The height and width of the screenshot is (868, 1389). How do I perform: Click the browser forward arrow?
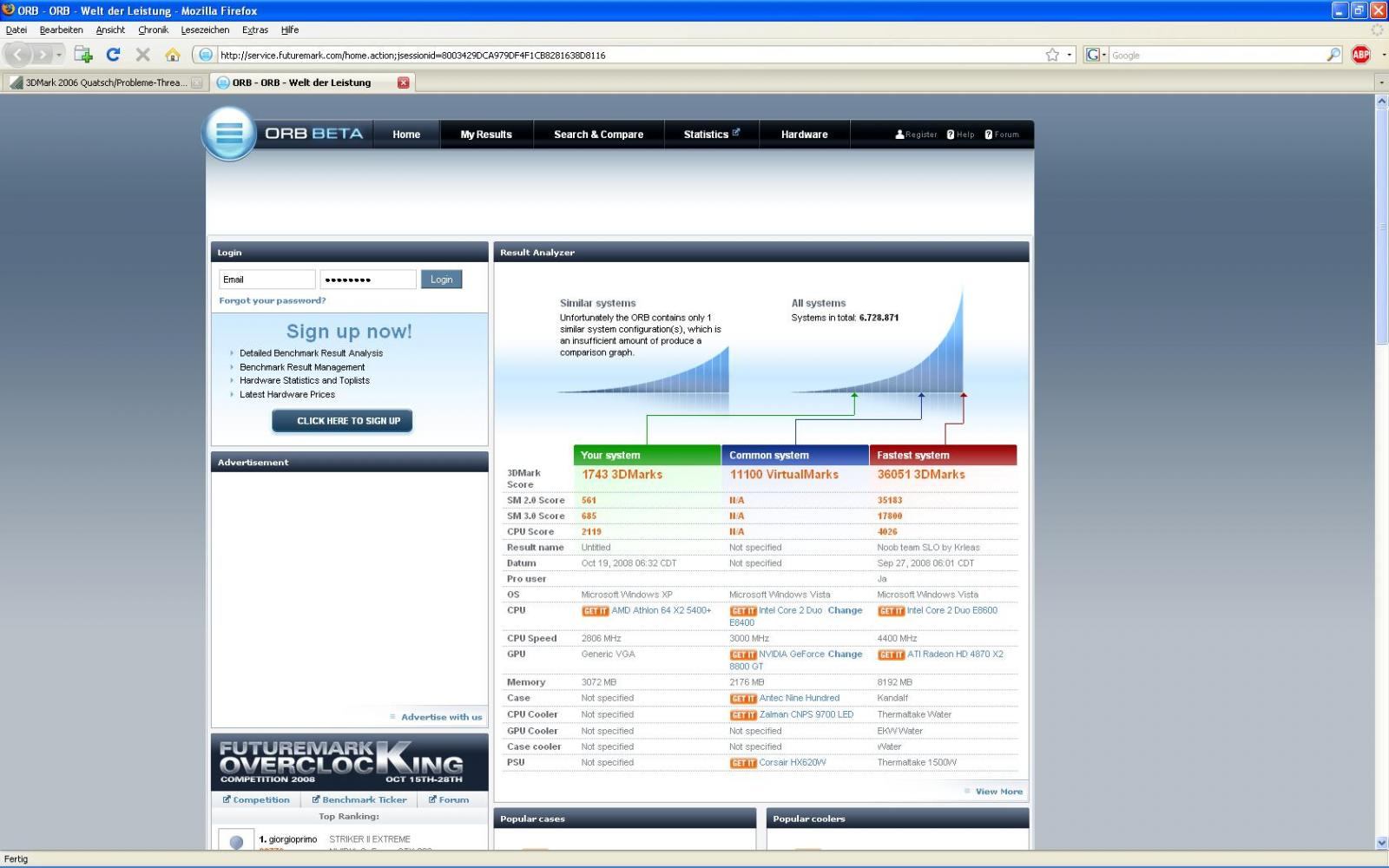coord(42,55)
